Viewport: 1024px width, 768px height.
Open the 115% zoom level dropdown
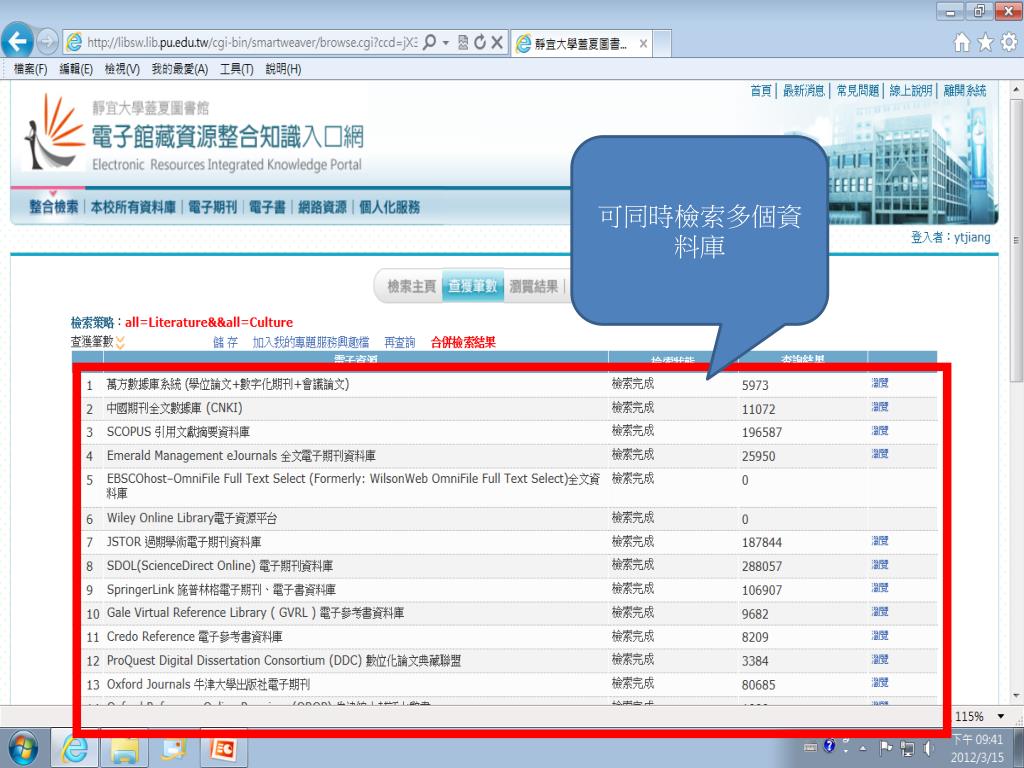pyautogui.click(x=1000, y=716)
